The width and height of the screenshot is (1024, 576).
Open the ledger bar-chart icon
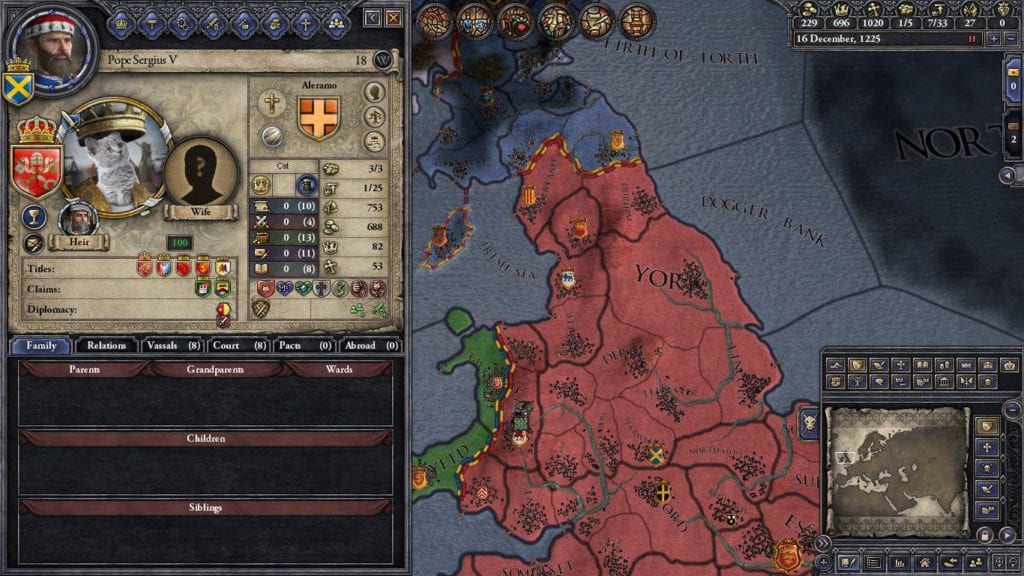[x=899, y=562]
